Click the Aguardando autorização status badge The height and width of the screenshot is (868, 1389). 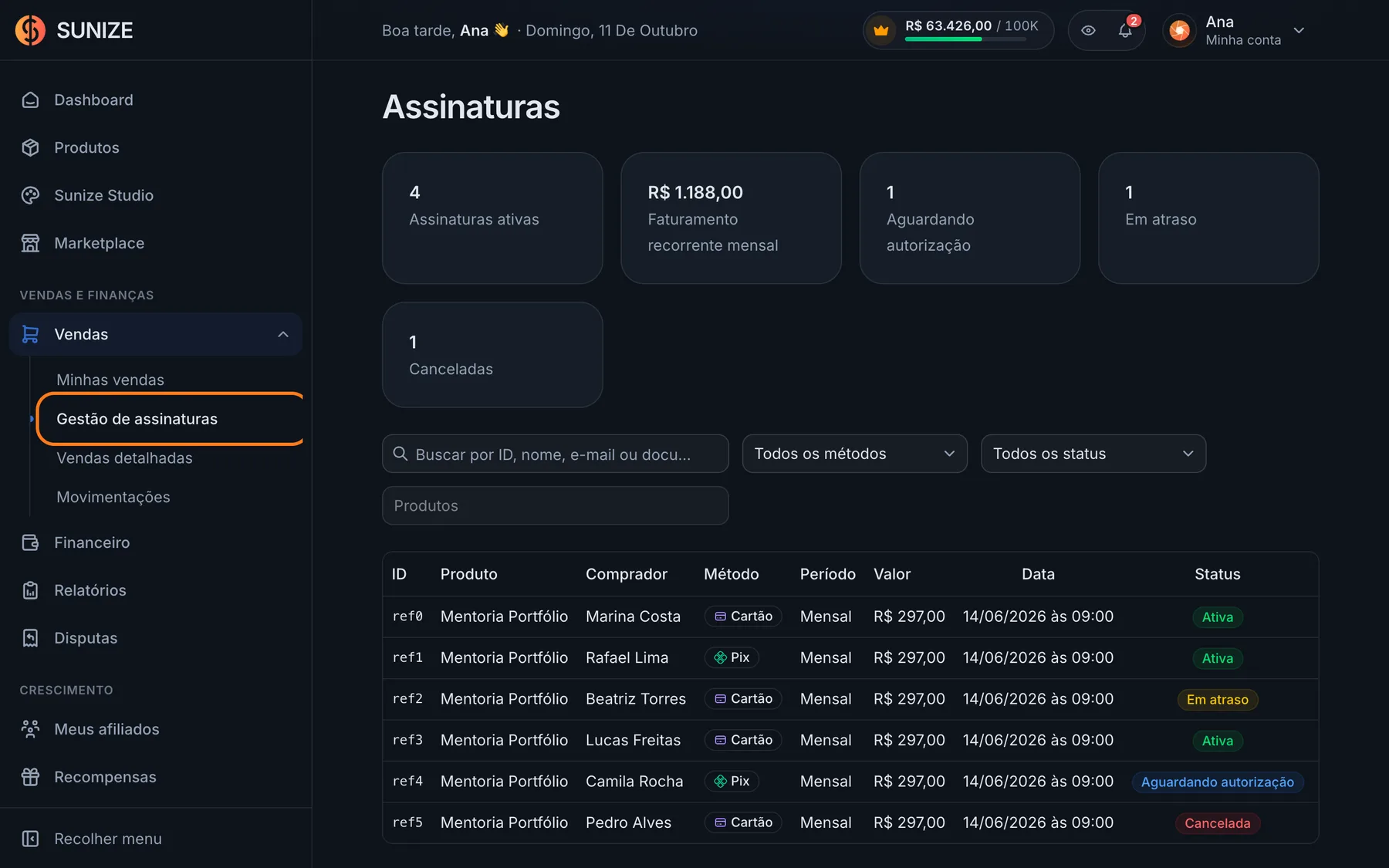pyautogui.click(x=1218, y=782)
